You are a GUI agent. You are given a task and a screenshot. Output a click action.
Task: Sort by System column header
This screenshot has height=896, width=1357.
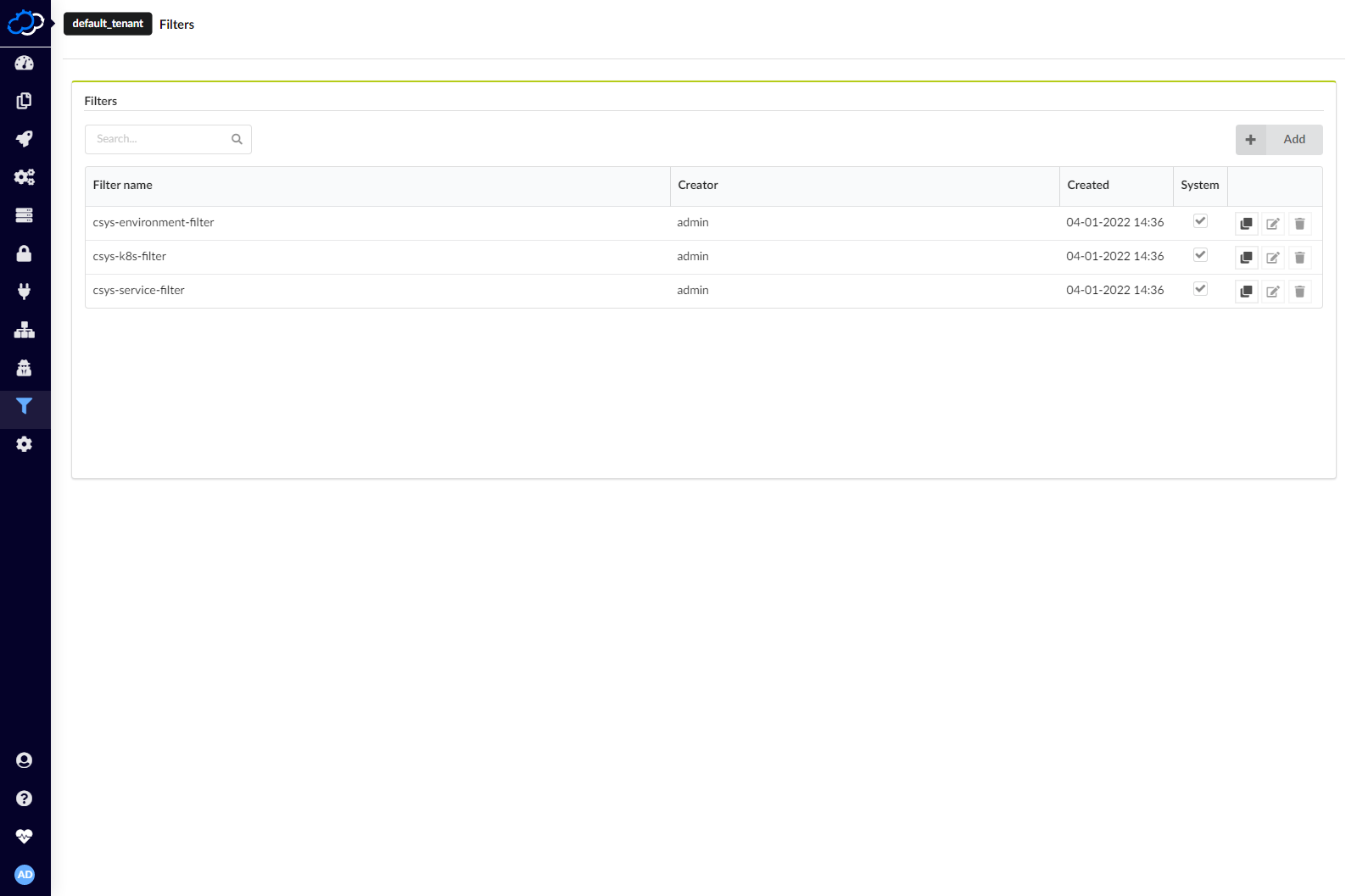(x=1200, y=185)
